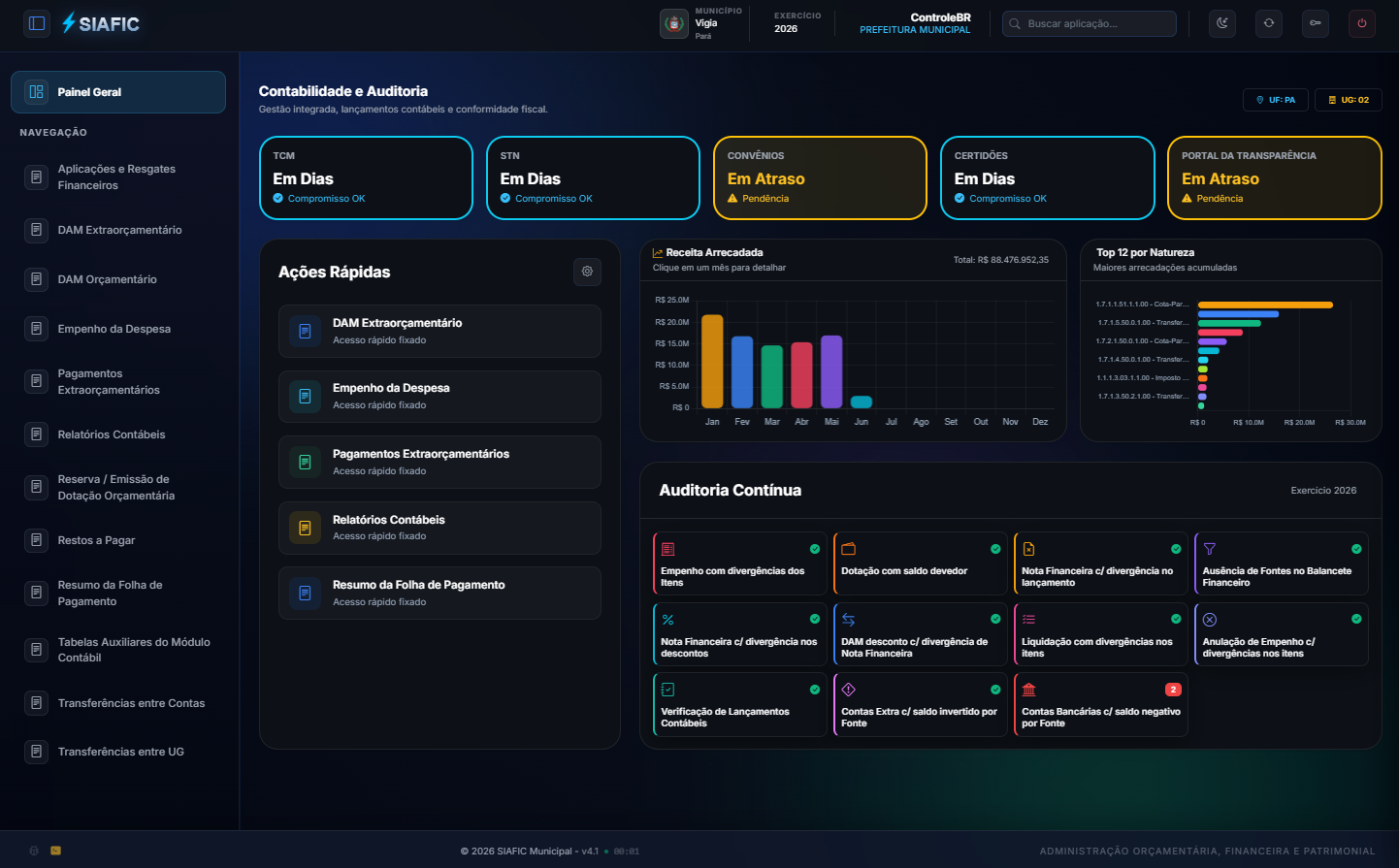The height and width of the screenshot is (868, 1399).
Task: Click Resumo da Folha de Pagamento sidebar icon
Action: [36, 593]
